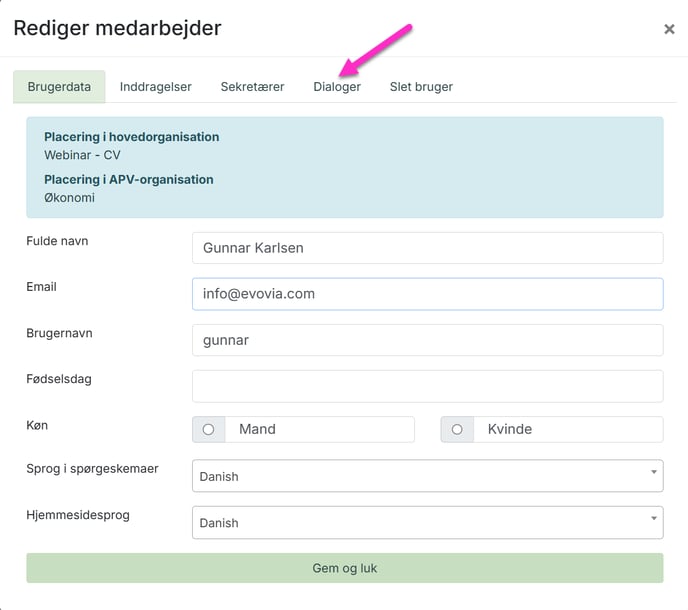The width and height of the screenshot is (688, 610).
Task: Click the Økonomi APV-organisation text
Action: point(69,198)
